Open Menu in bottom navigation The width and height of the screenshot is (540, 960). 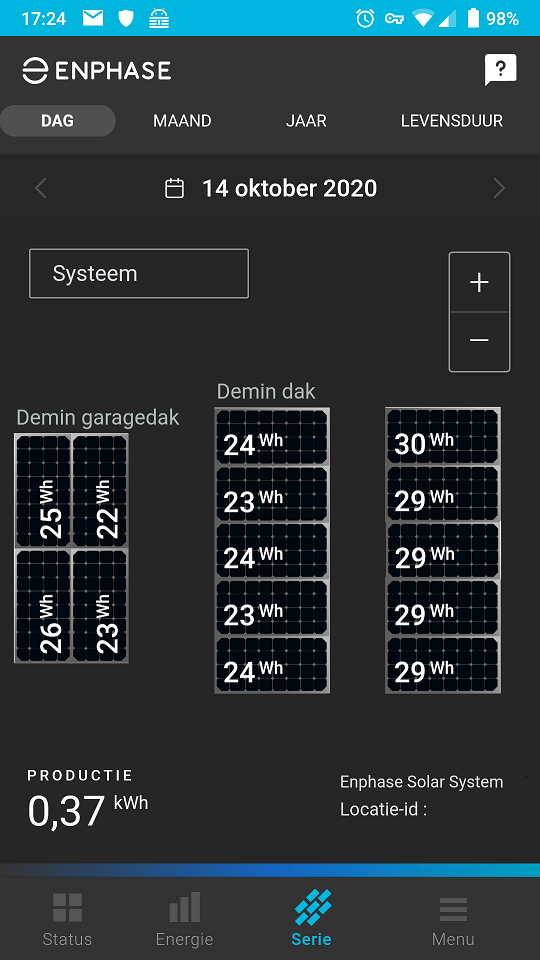tap(453, 920)
